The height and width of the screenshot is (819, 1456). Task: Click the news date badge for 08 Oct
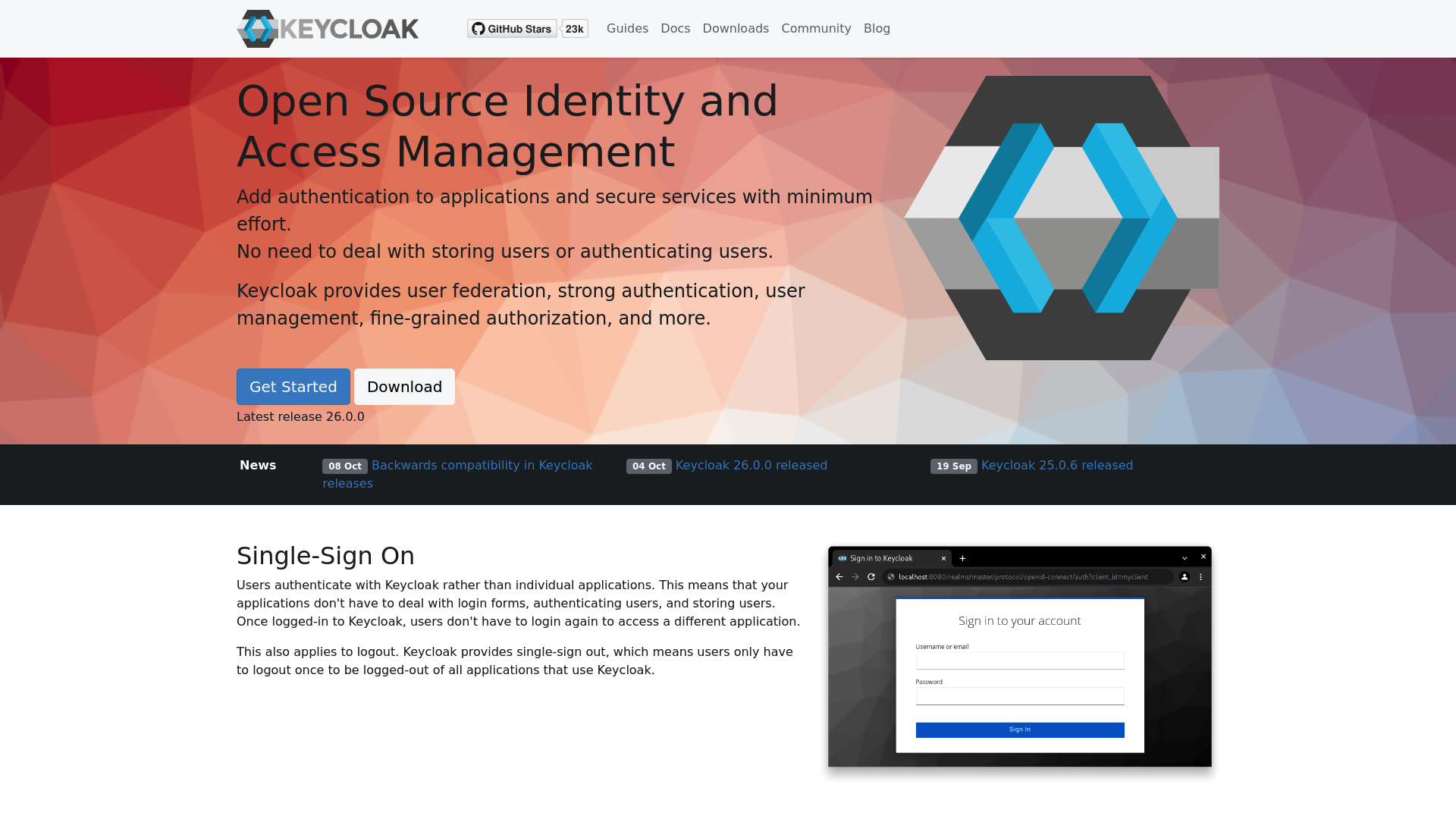344,465
